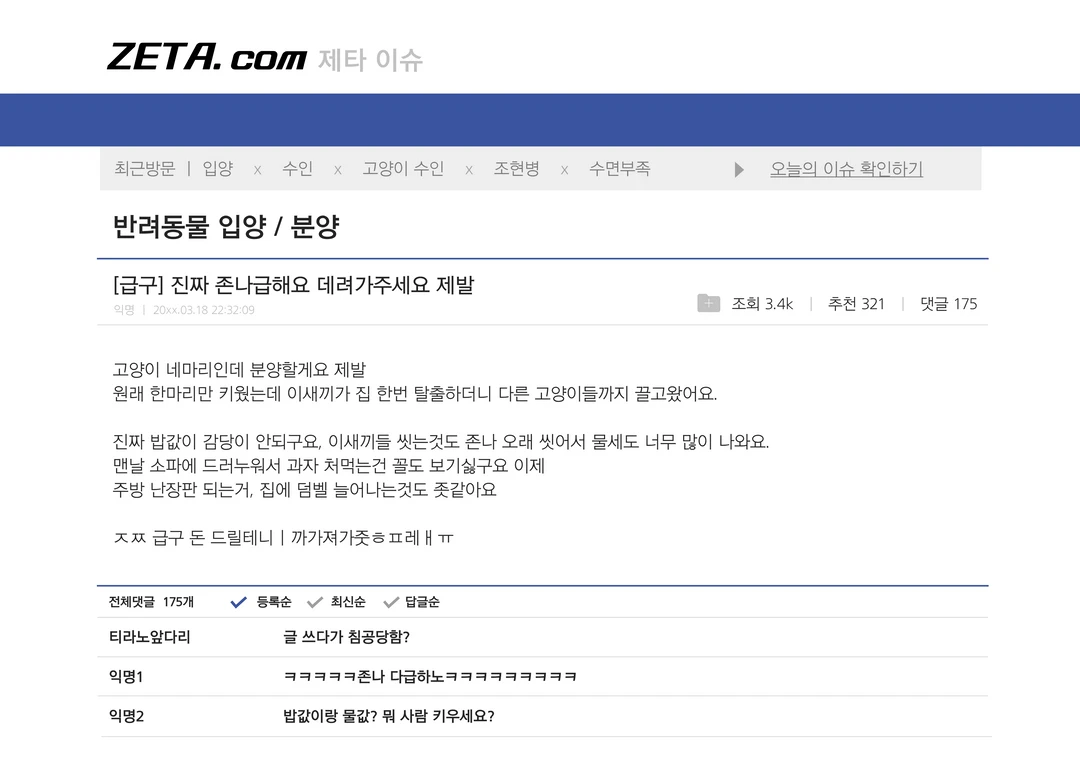Open commenter 티라노앞다리 profile
This screenshot has height=764, width=1080.
[149, 637]
